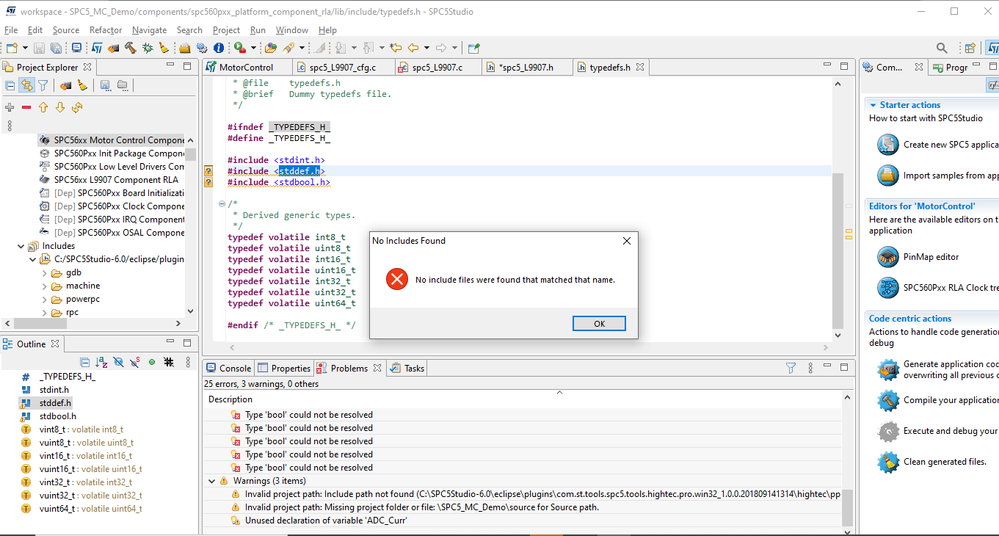Viewport: 999px width, 536px height.
Task: Close the No Includes Found dialog
Action: 626,241
